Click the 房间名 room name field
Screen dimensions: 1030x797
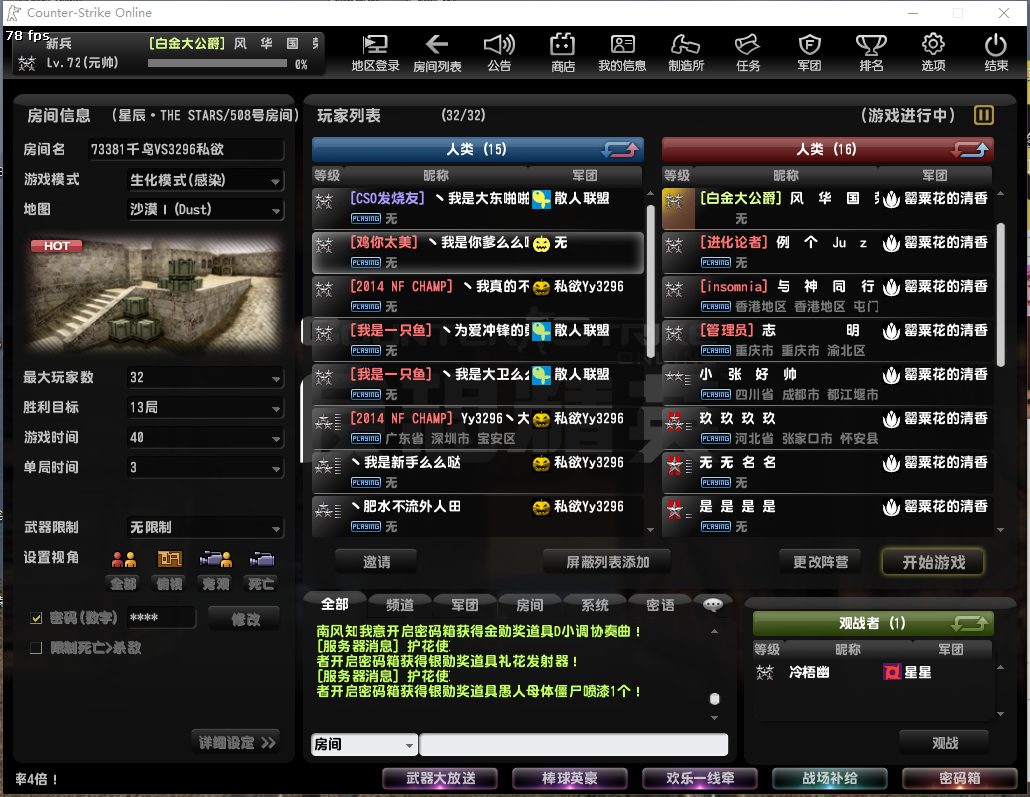[186, 149]
